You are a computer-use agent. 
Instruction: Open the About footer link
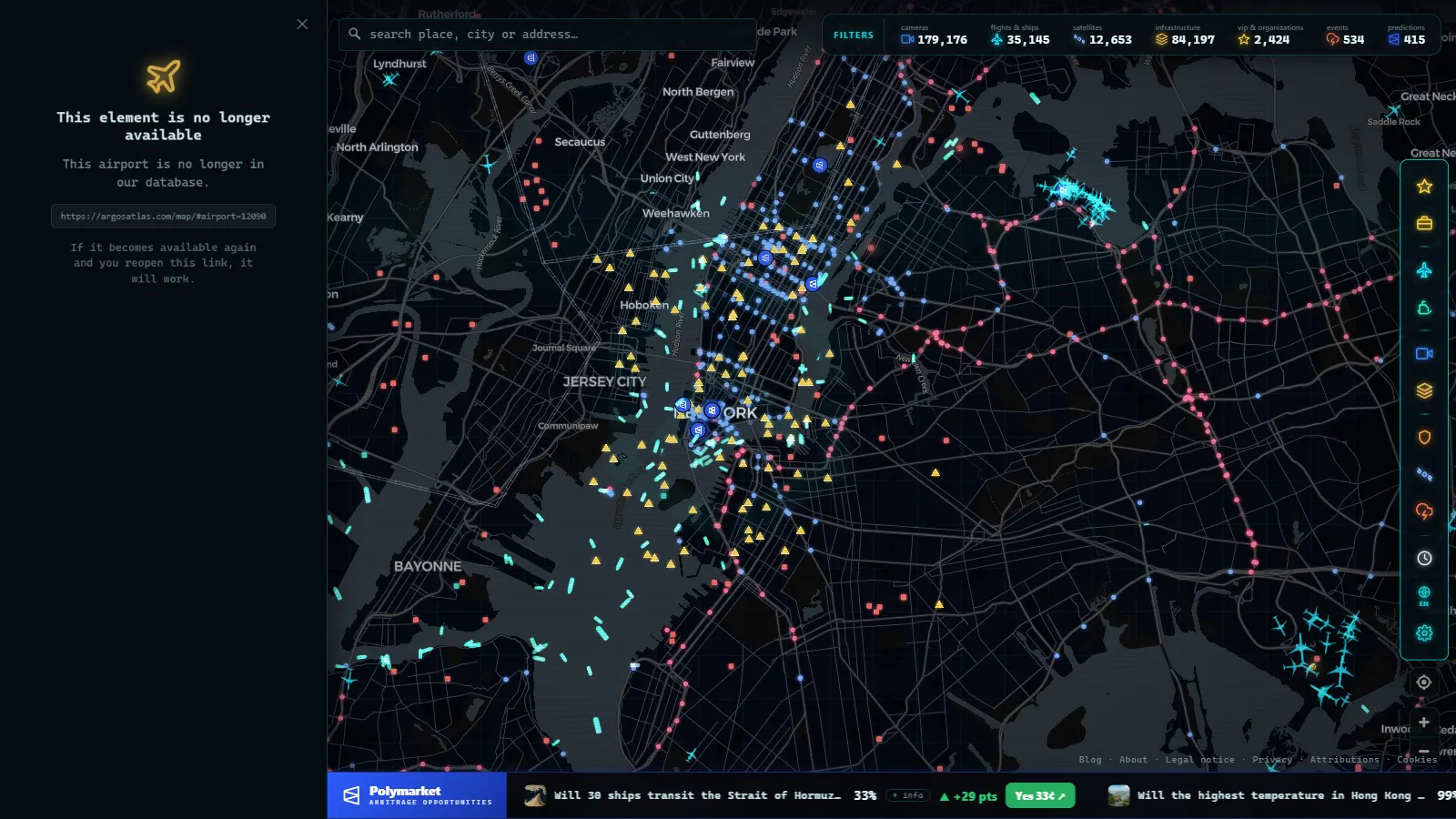(x=1133, y=760)
